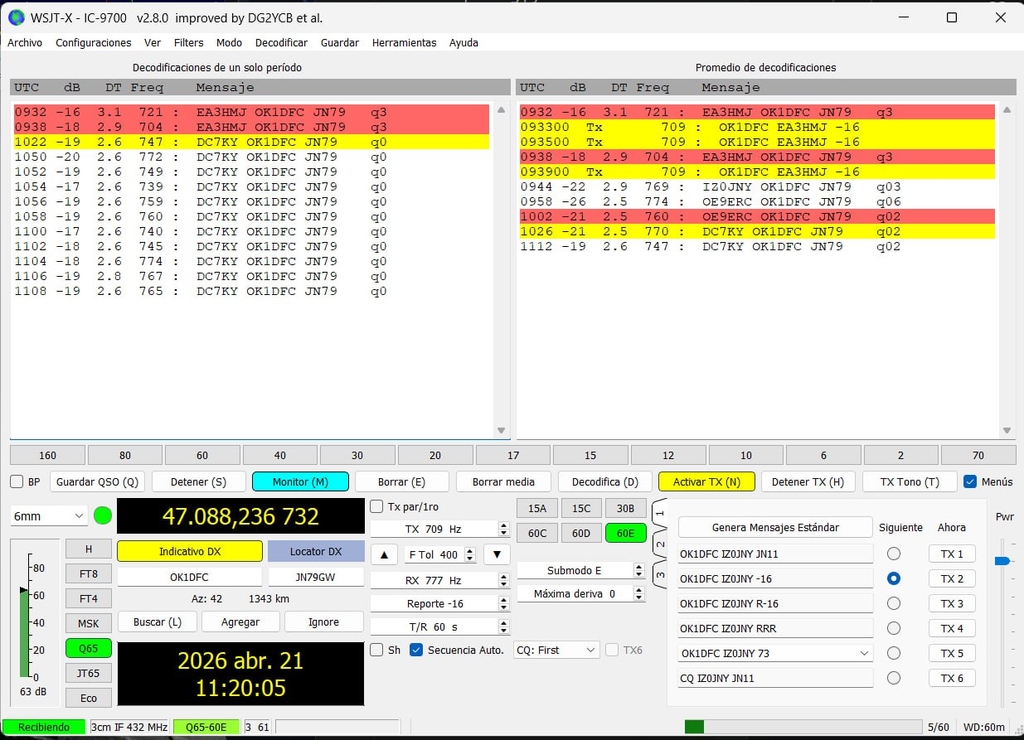Click the Decodifica (D) button

coord(605,482)
